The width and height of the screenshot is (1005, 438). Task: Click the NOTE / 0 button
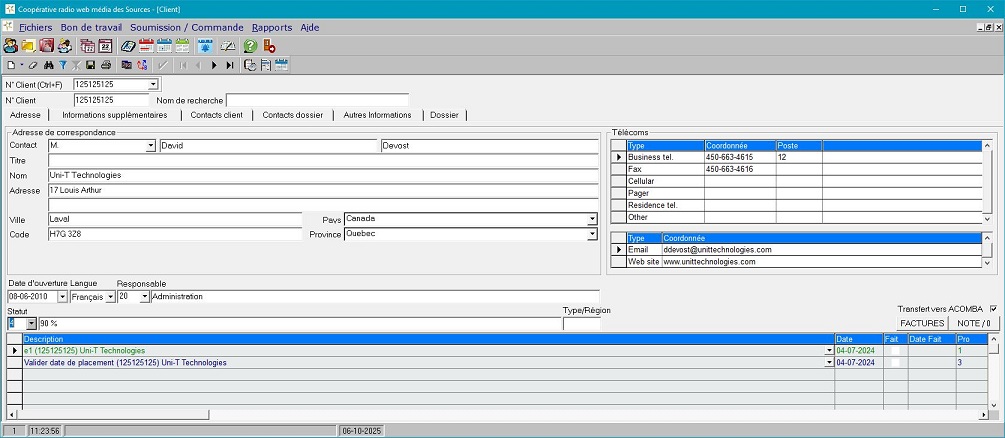973,323
